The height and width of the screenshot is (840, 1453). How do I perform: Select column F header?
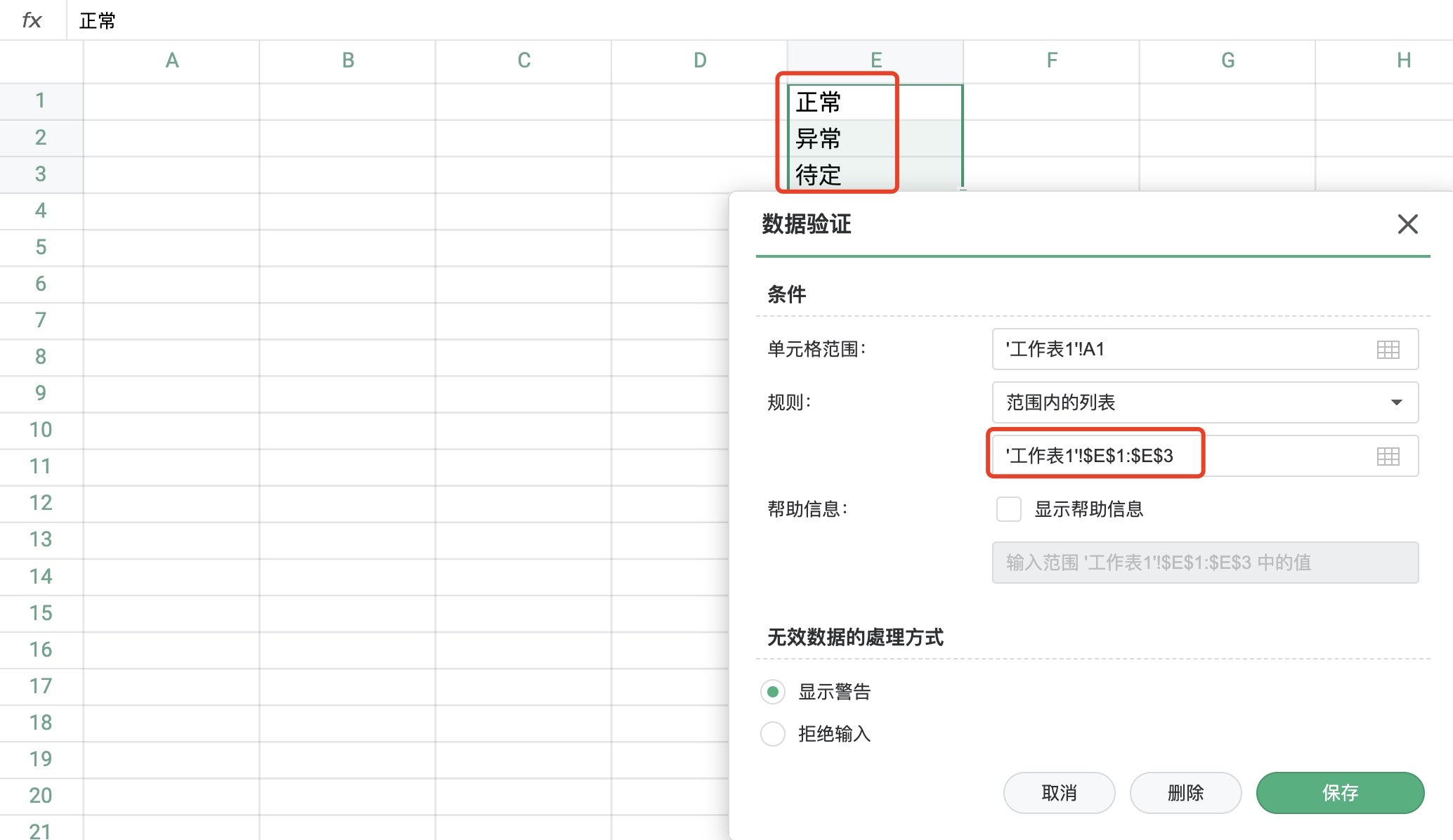[x=1052, y=61]
